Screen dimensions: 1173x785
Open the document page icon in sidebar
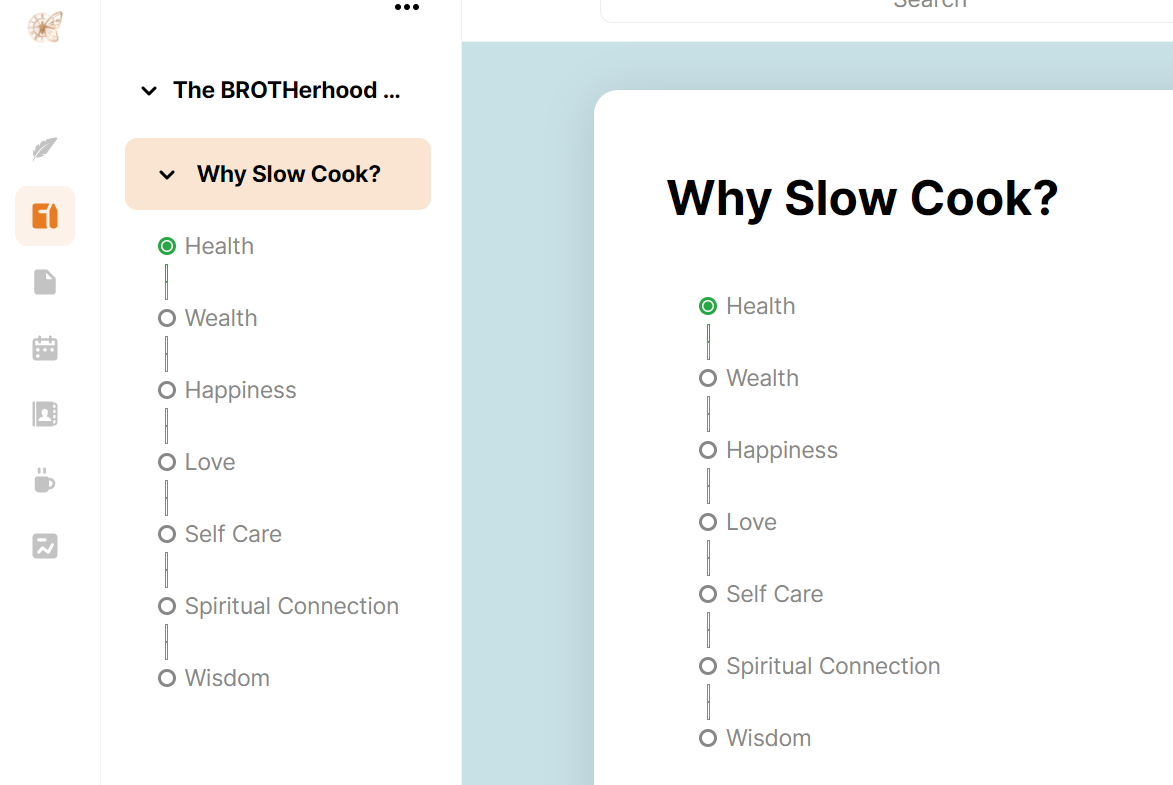(45, 282)
